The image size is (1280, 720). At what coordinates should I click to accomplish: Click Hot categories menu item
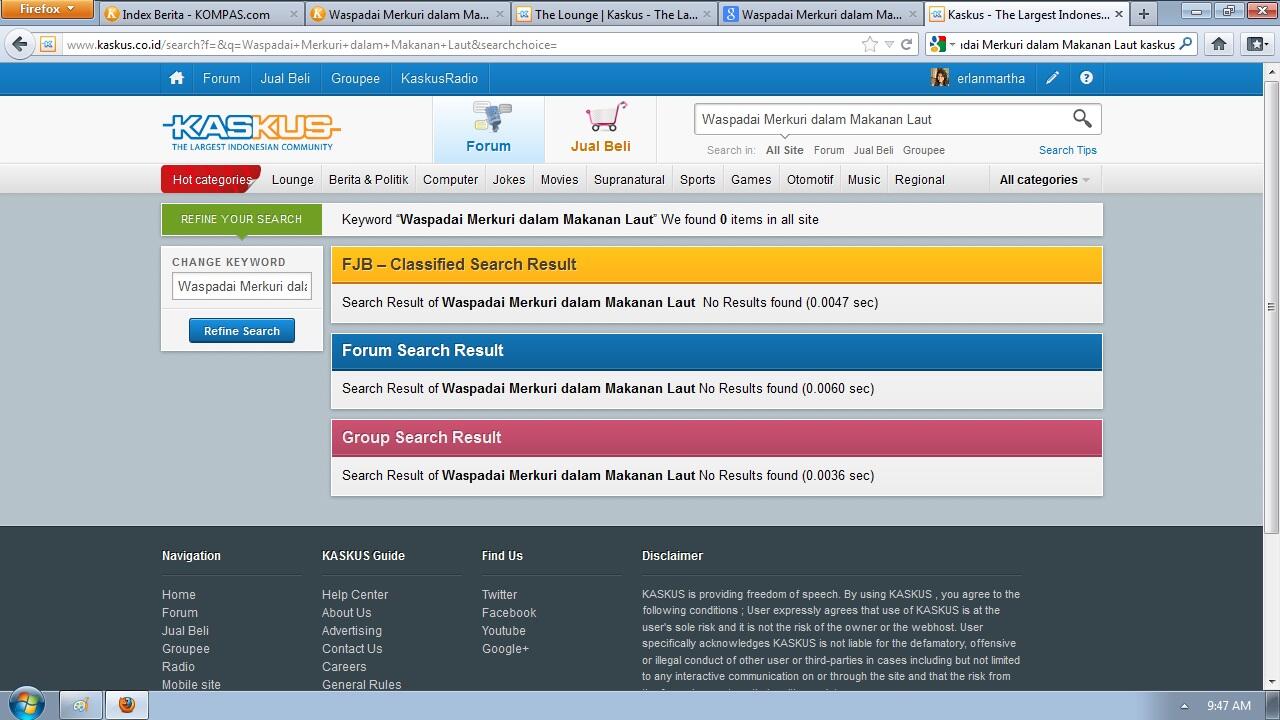211,180
